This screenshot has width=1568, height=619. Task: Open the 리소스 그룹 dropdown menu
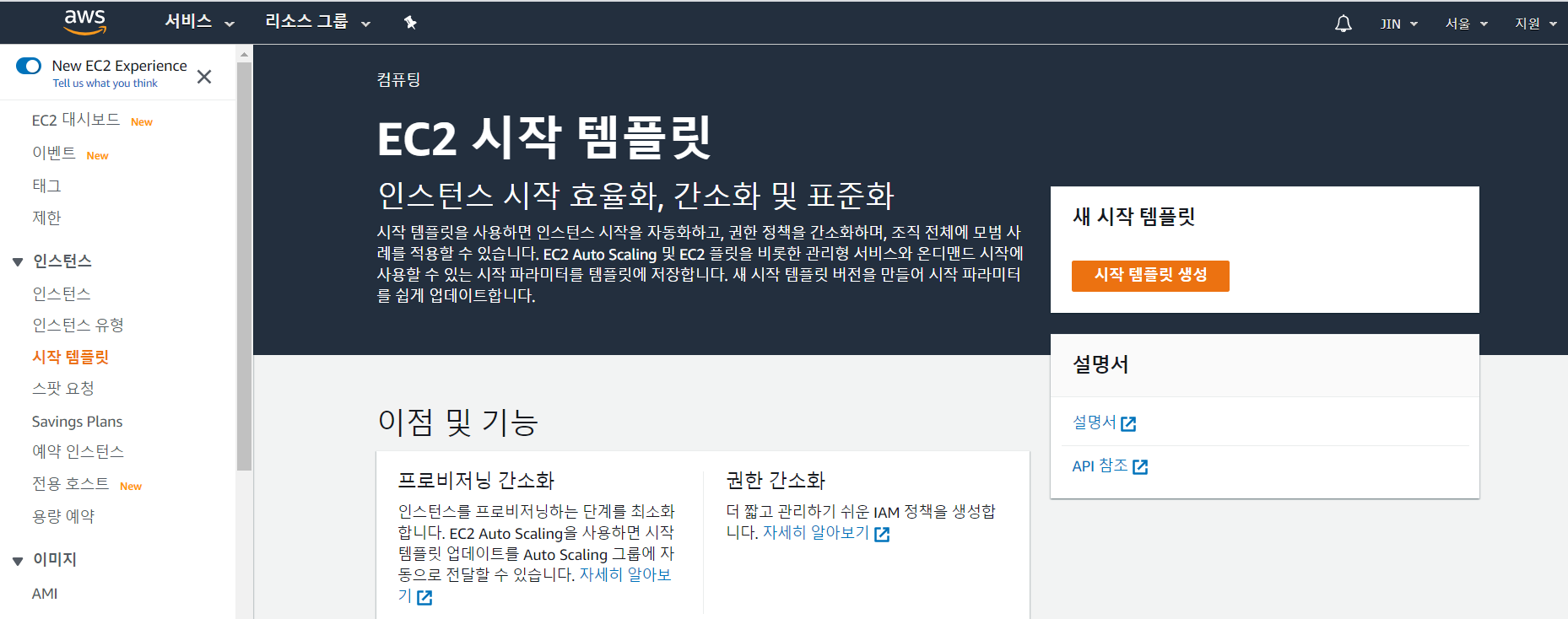point(317,23)
